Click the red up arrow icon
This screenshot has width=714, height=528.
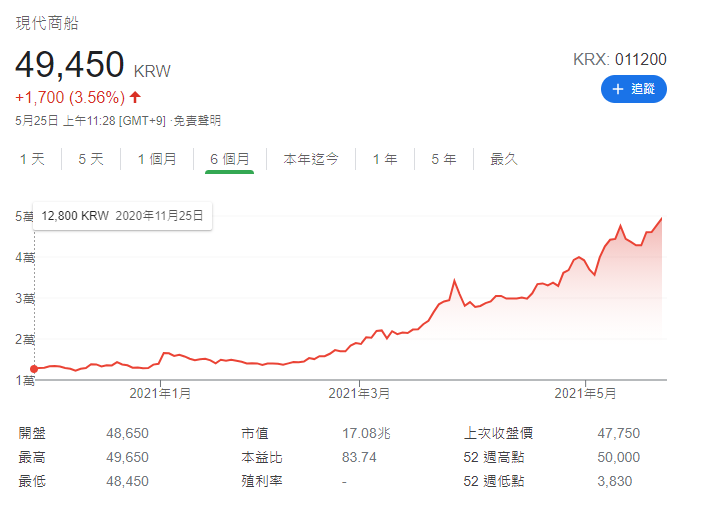(x=135, y=97)
